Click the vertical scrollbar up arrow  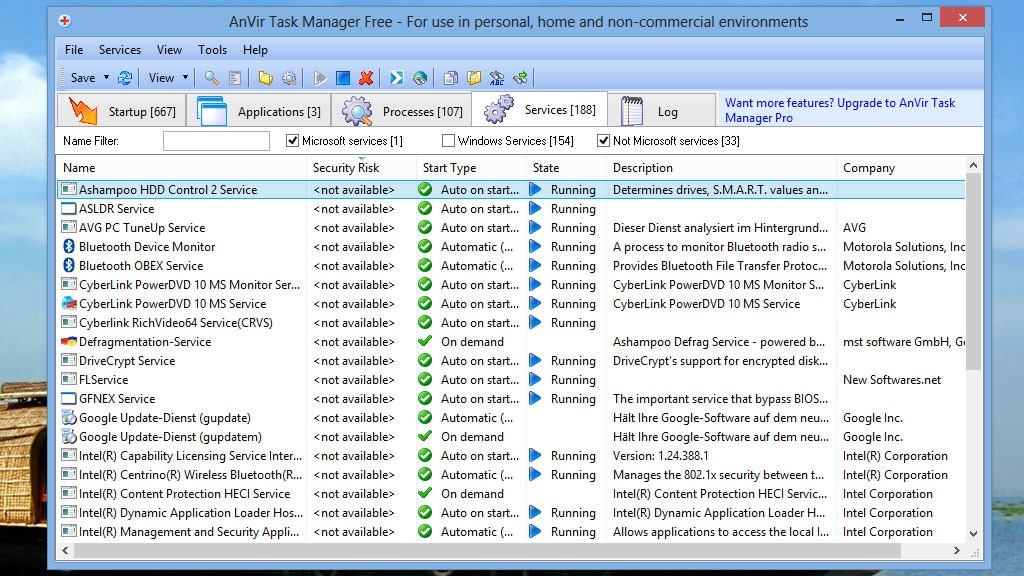(x=973, y=165)
